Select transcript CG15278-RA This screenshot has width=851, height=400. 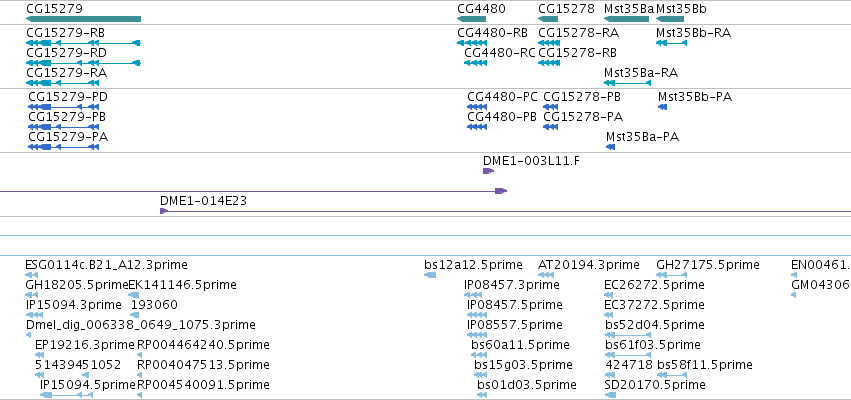coord(549,43)
